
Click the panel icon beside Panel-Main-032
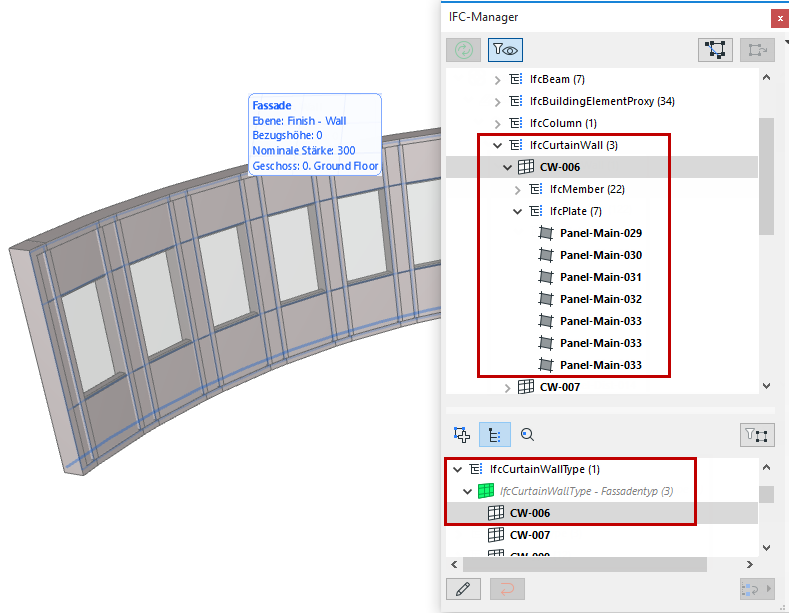click(546, 299)
